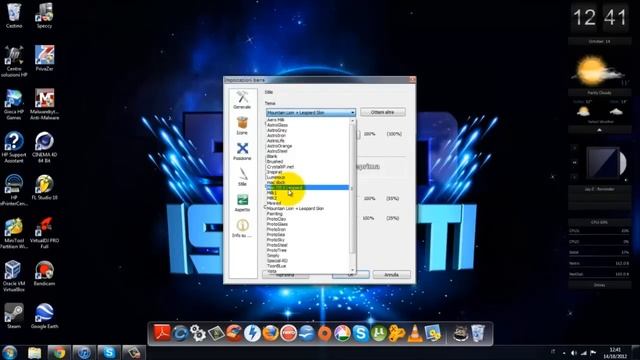Launch uTorrent from the dock
640x360 pixels.
378,333
